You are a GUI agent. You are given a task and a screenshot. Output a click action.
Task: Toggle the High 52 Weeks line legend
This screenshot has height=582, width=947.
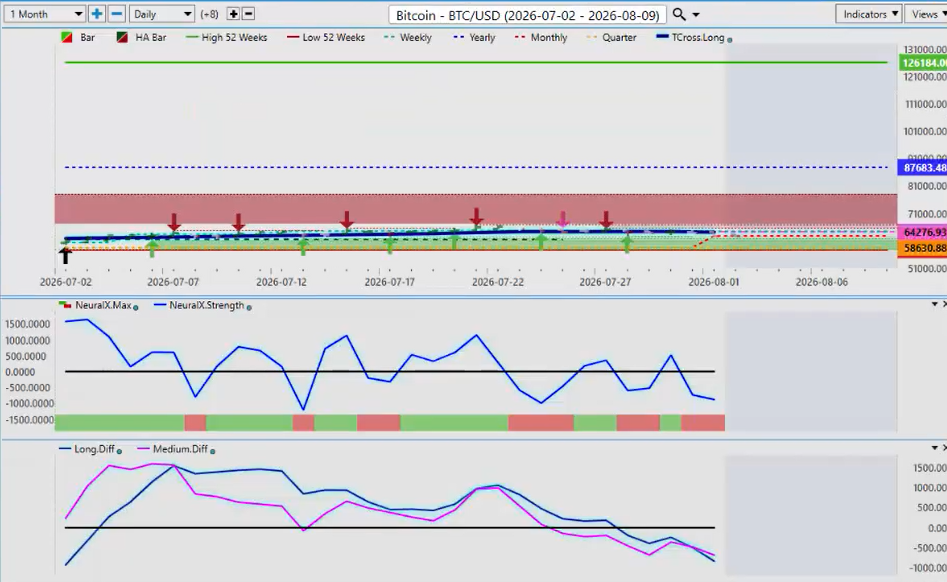coord(227,37)
